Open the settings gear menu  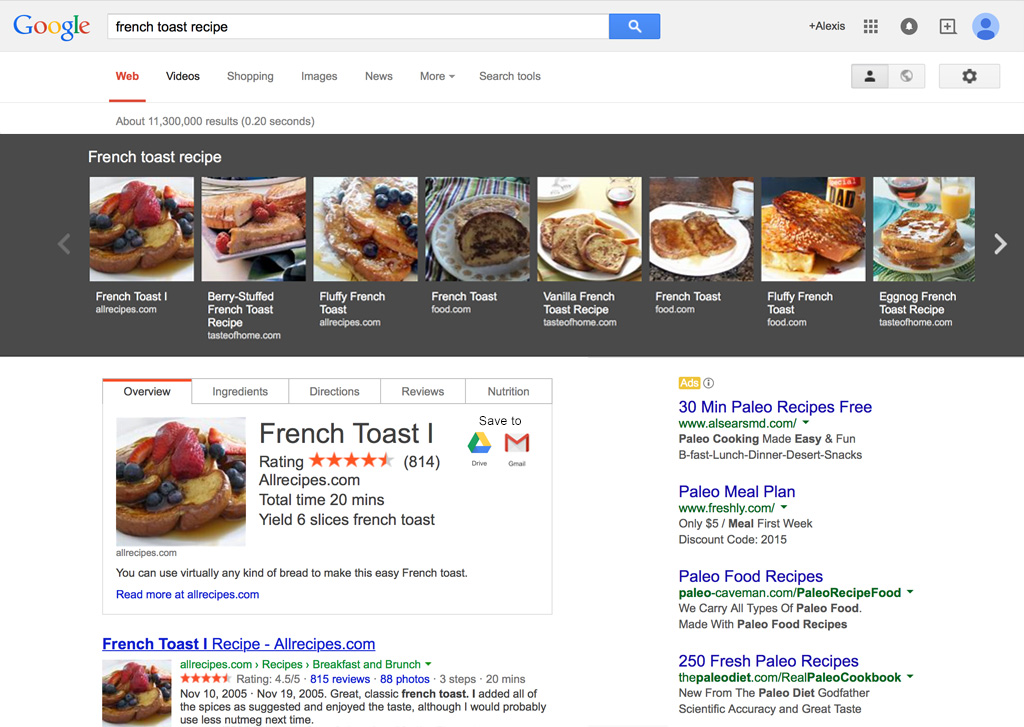[969, 76]
